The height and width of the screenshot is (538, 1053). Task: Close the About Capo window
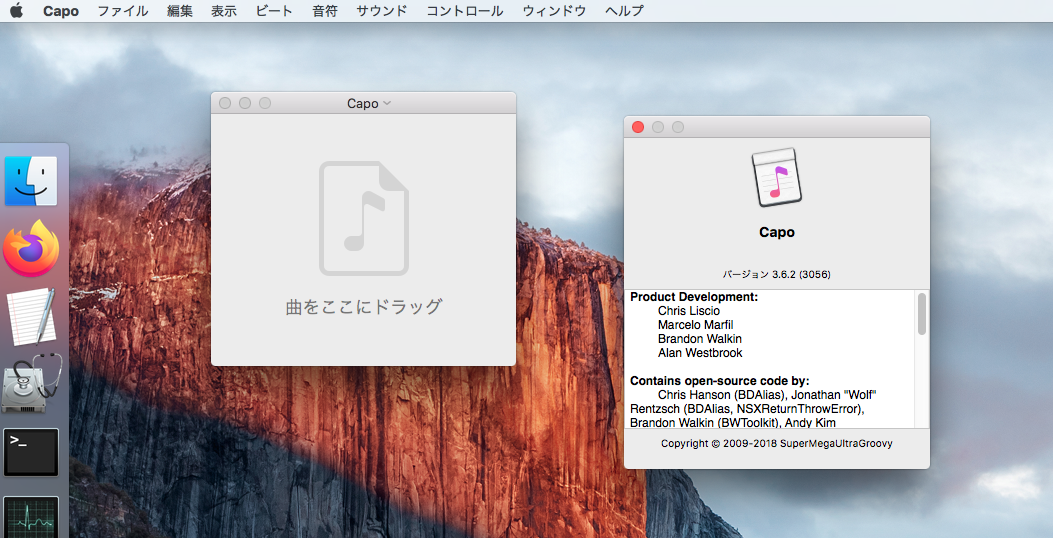638,127
